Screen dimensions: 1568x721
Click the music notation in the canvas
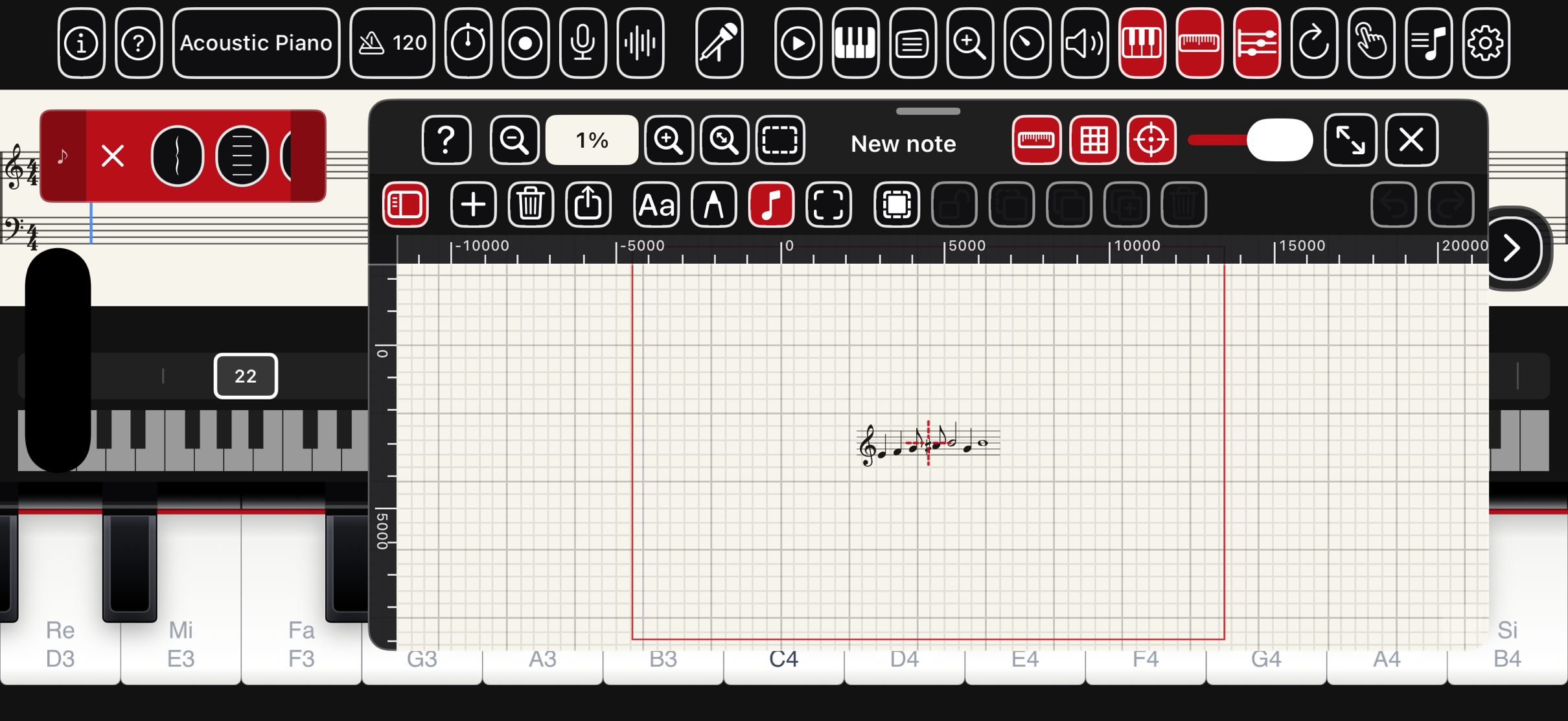pyautogui.click(x=928, y=444)
